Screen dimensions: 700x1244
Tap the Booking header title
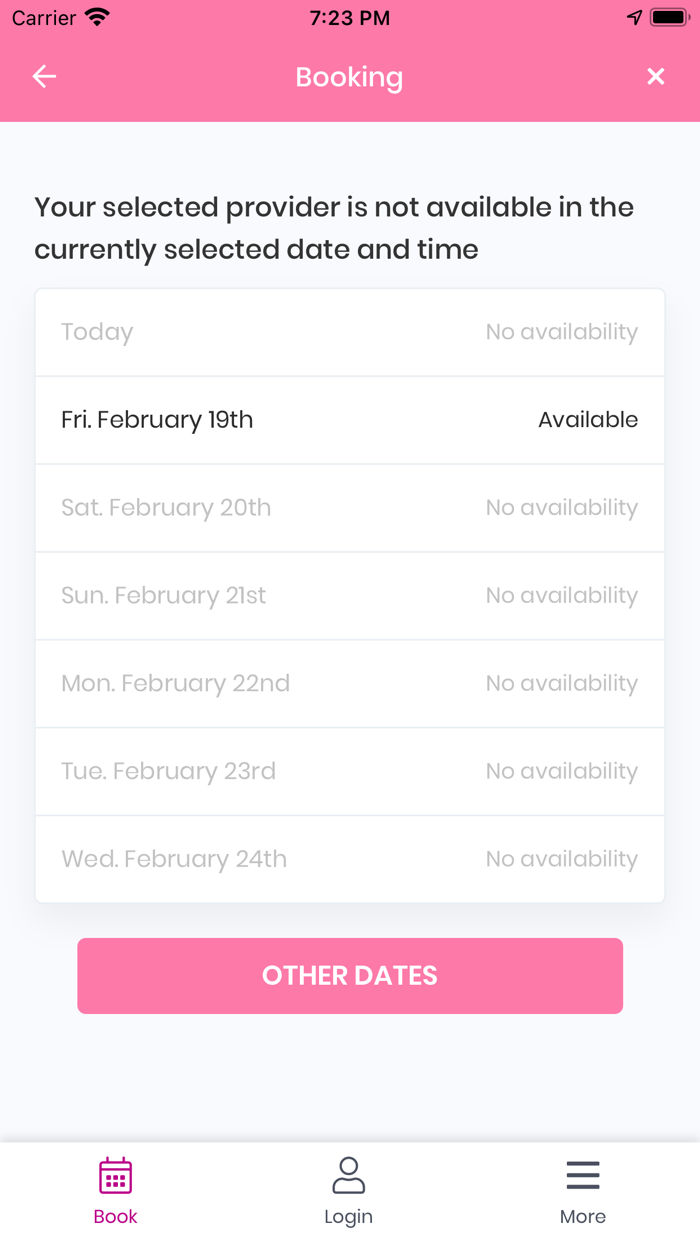(x=349, y=77)
